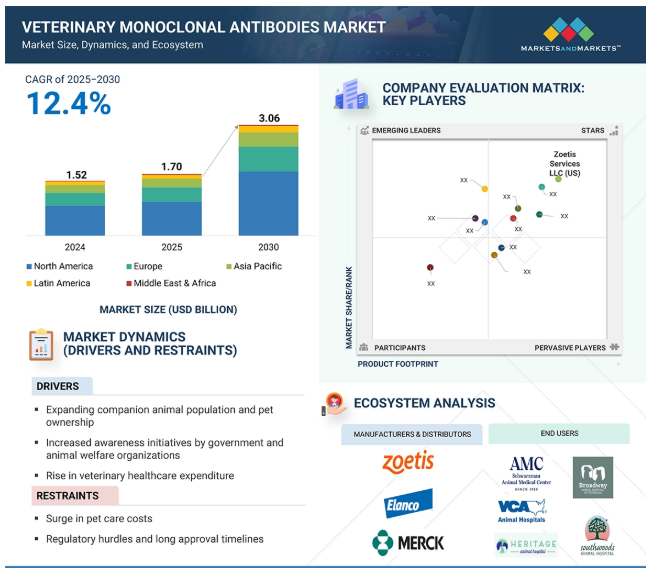Click the Market Dynamics clipboard icon

41,344
